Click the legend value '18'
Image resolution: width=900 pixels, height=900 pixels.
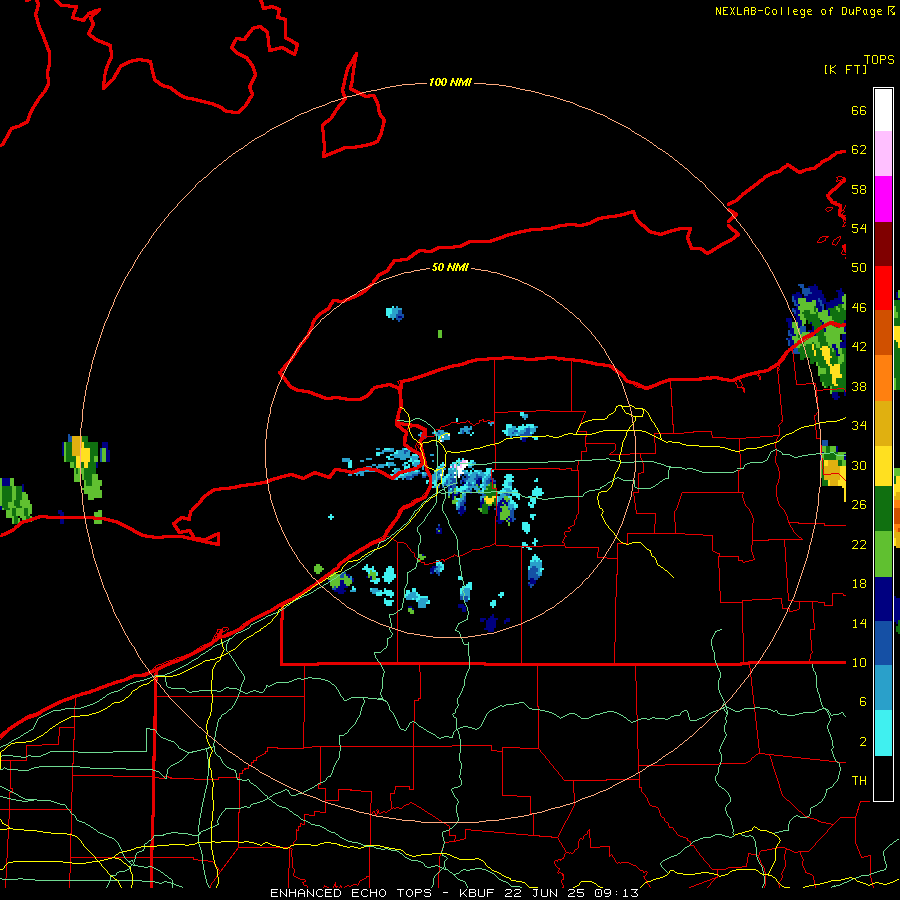(859, 584)
